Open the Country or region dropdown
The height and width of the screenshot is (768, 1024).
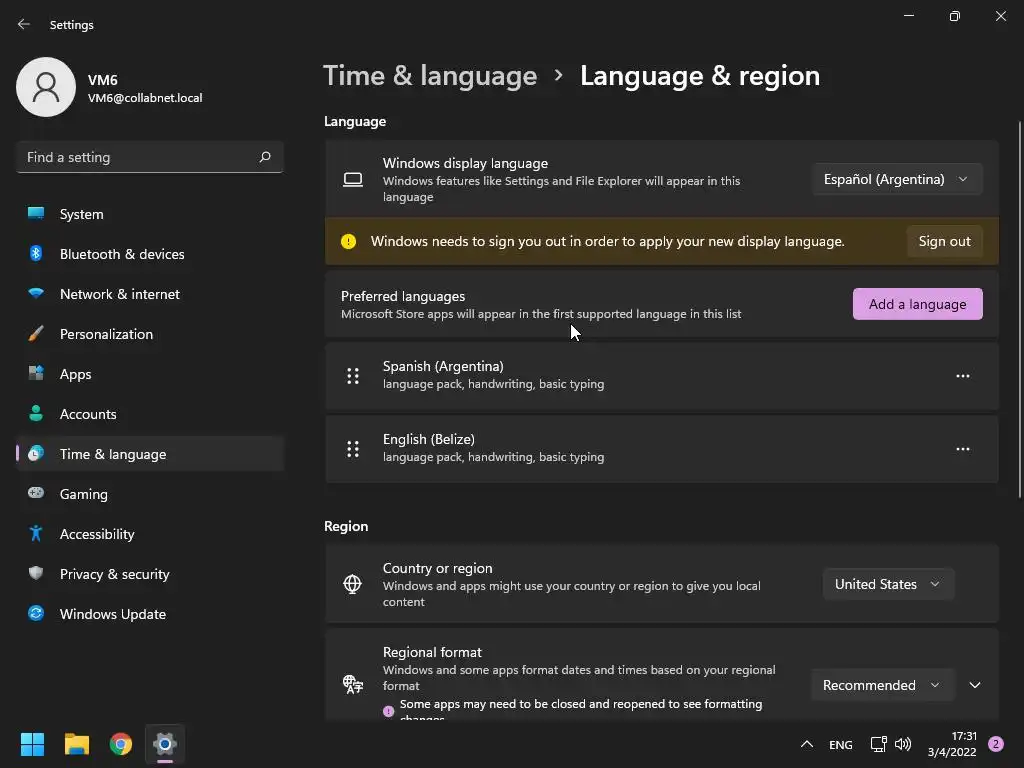pos(888,584)
